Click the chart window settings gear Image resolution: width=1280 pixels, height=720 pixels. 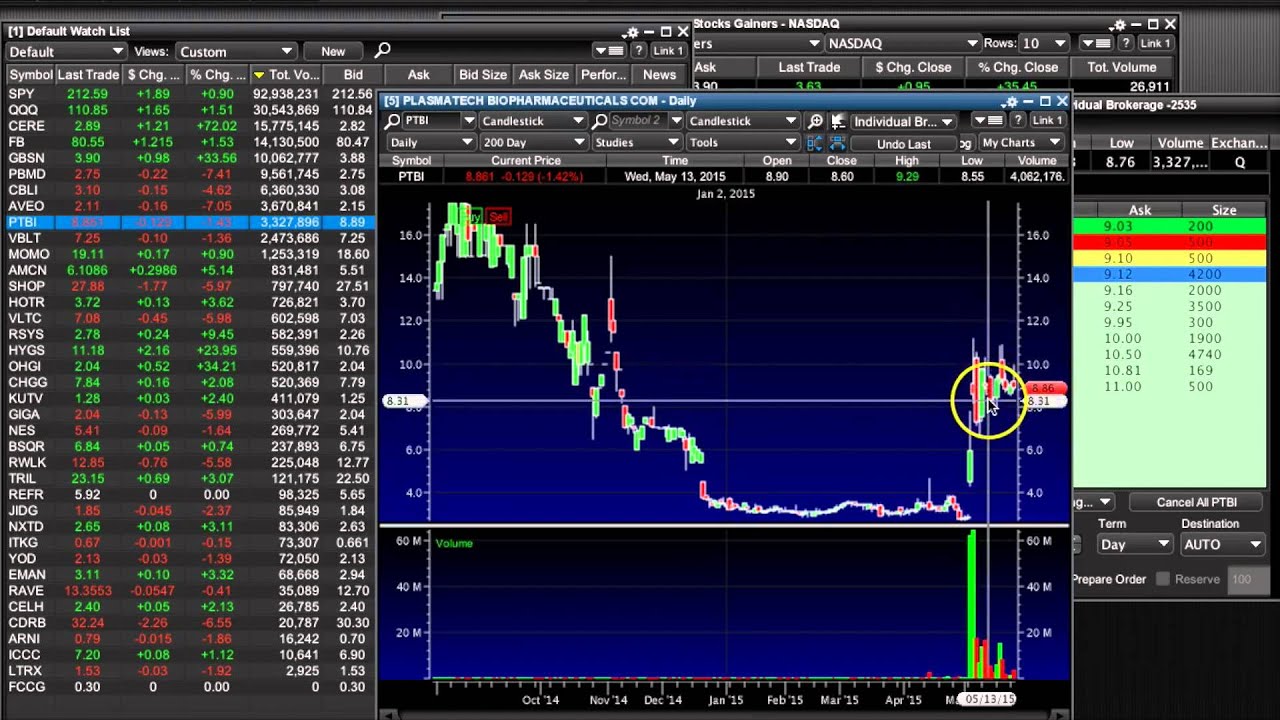(x=1010, y=101)
